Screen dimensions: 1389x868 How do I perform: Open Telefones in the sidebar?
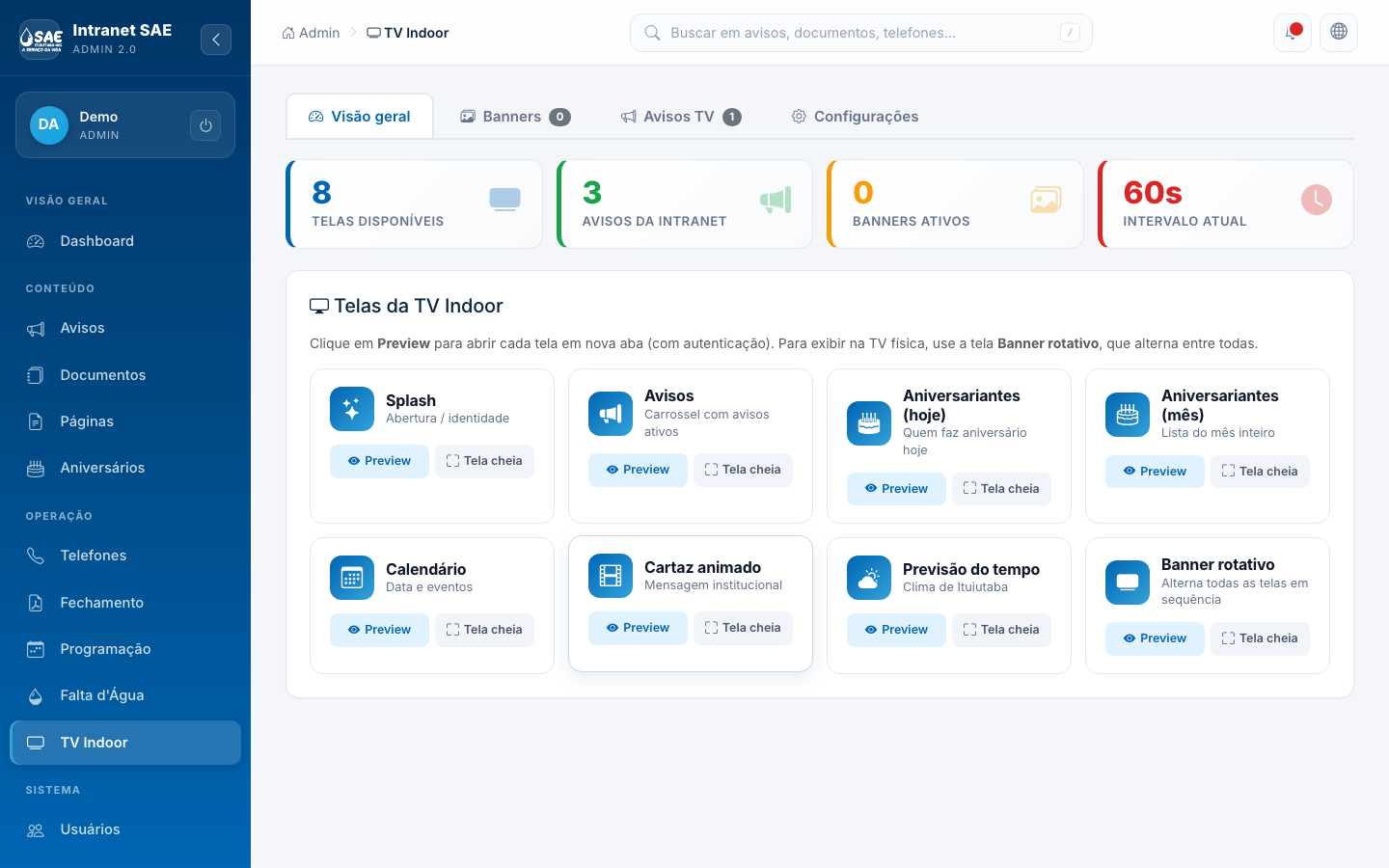pos(125,556)
